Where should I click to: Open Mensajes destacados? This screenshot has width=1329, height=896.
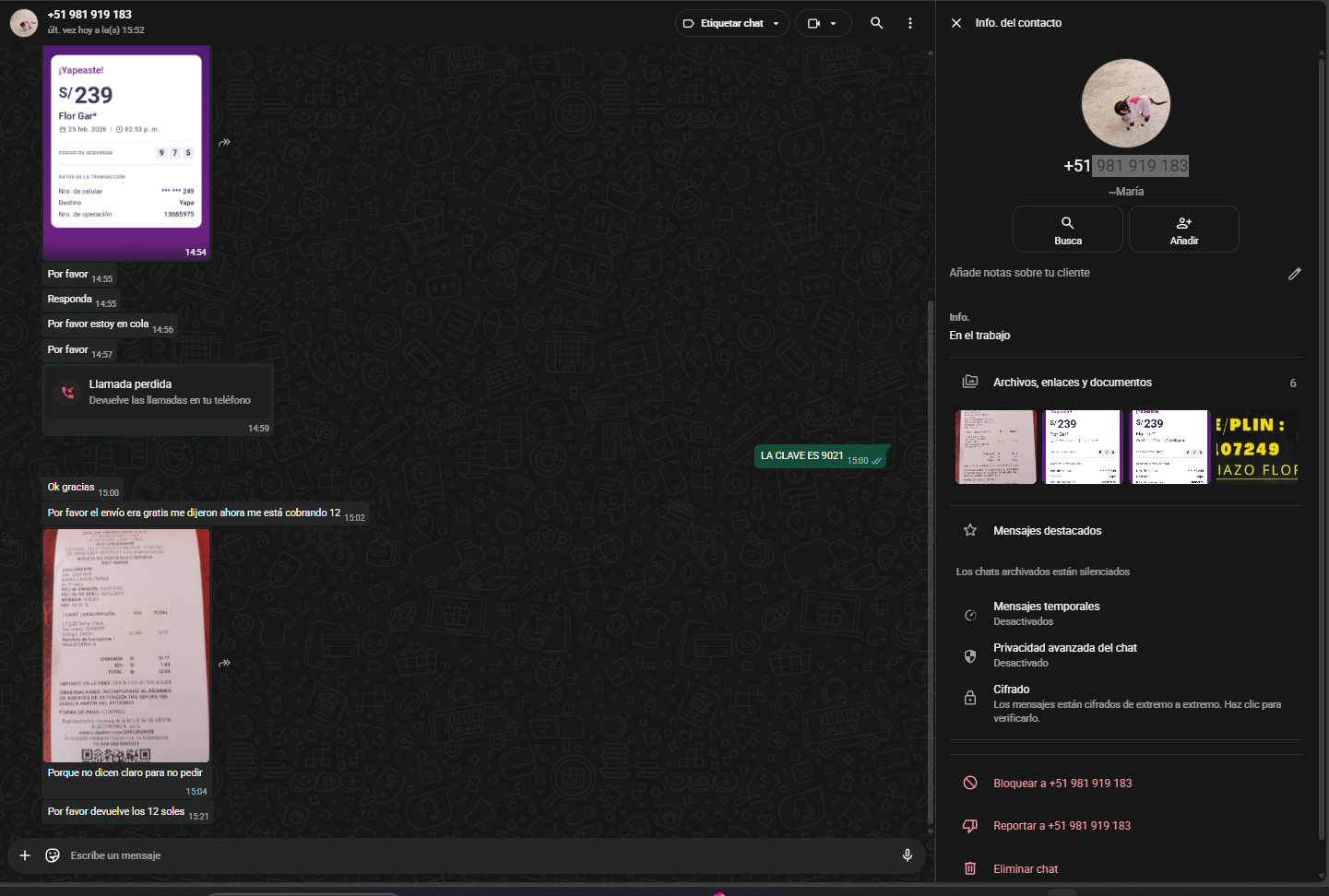[1047, 531]
